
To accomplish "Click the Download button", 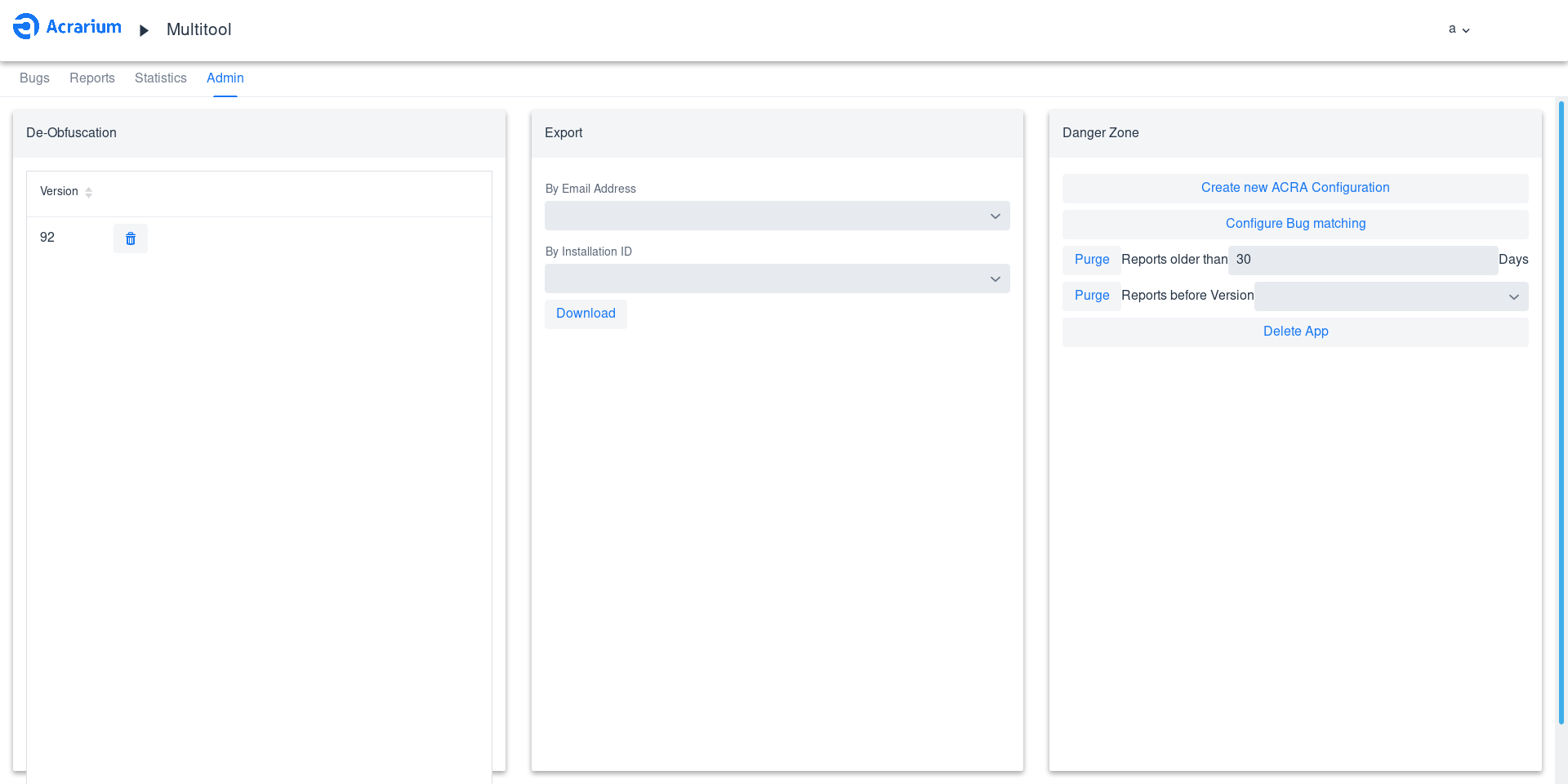I will pyautogui.click(x=586, y=314).
